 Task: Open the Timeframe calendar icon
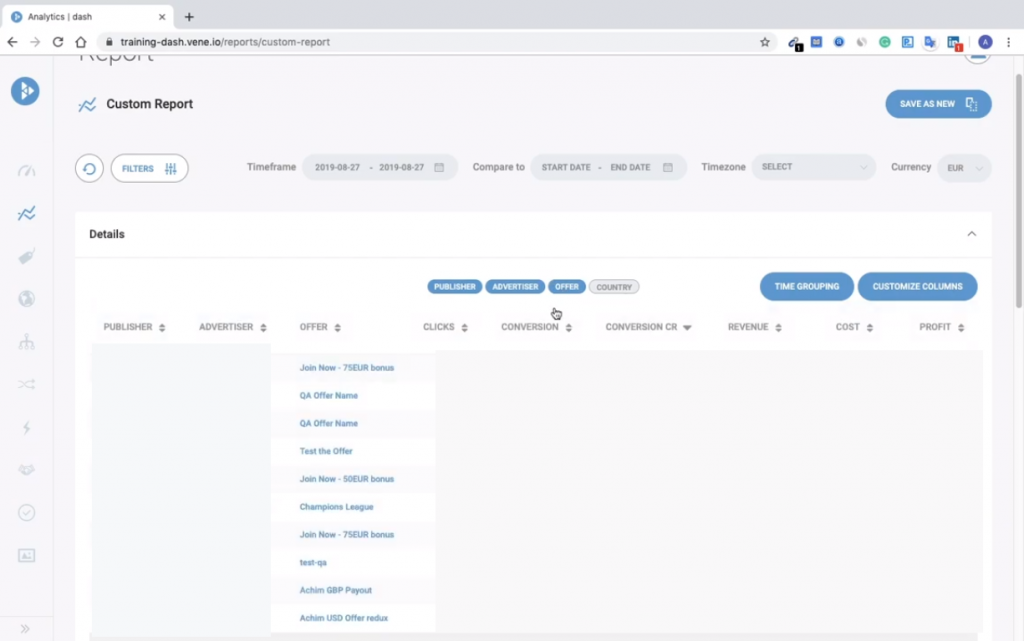440,167
